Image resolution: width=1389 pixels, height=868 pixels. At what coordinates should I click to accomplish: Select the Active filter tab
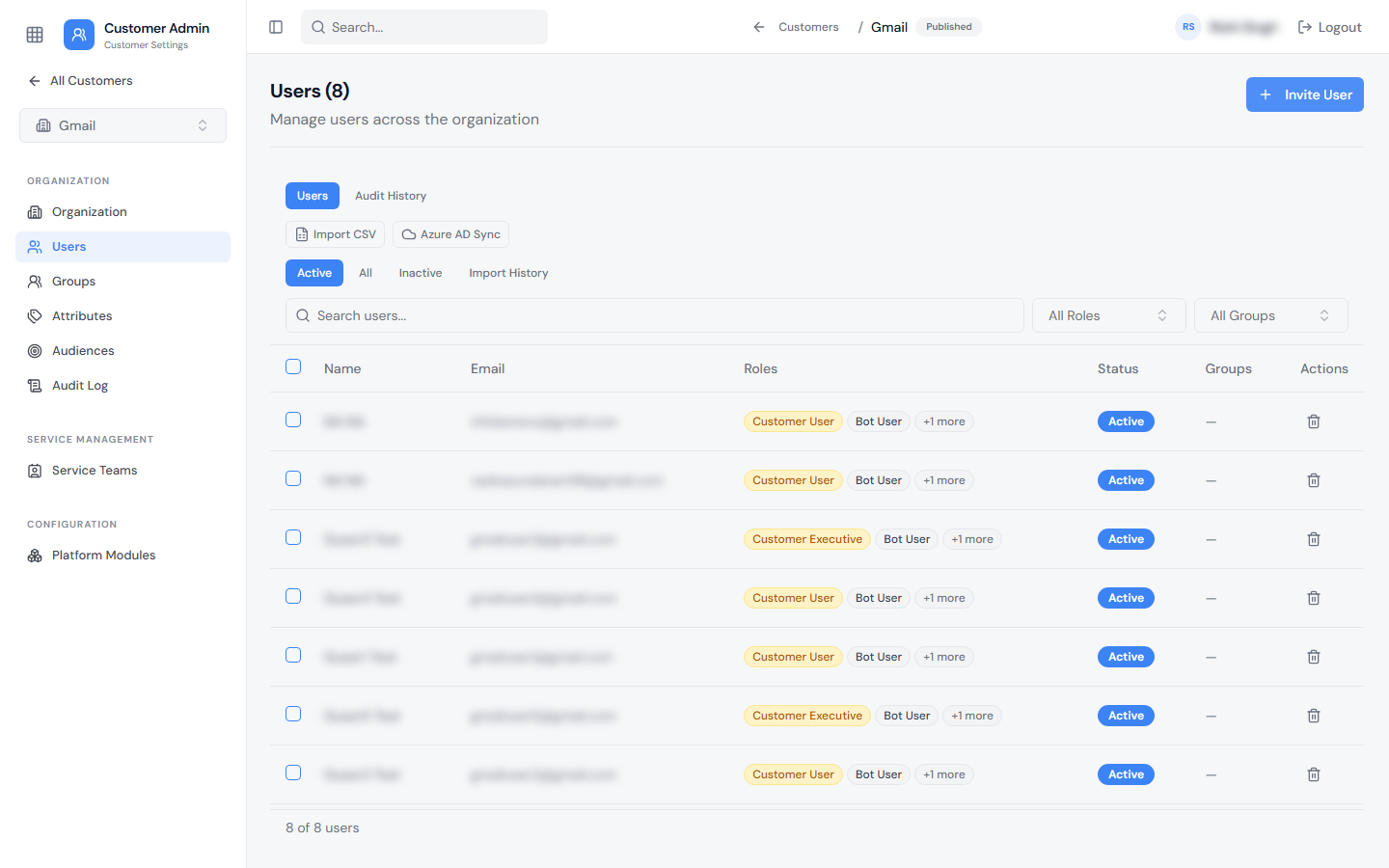point(314,273)
